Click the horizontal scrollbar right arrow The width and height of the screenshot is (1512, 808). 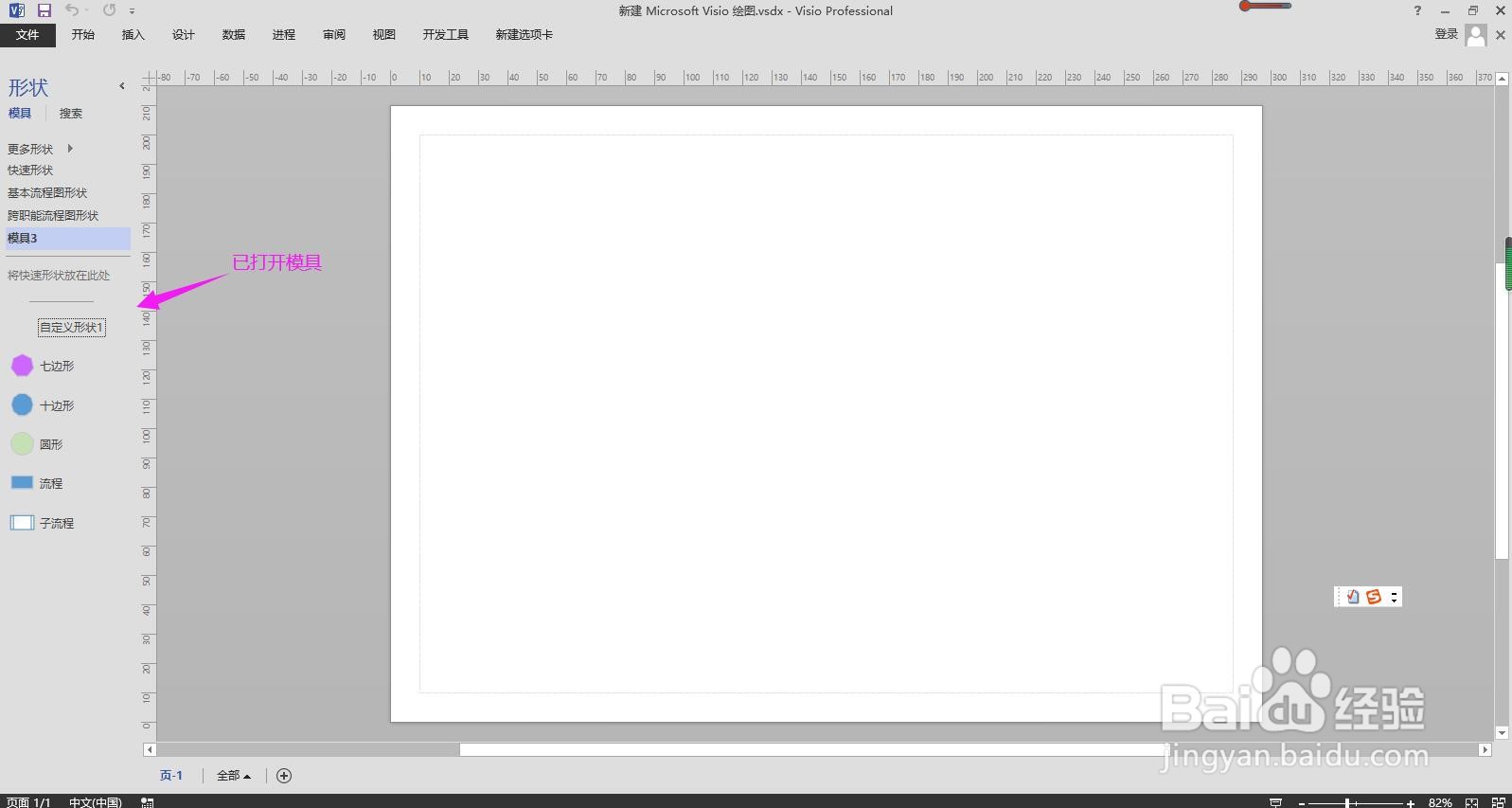[x=1485, y=750]
